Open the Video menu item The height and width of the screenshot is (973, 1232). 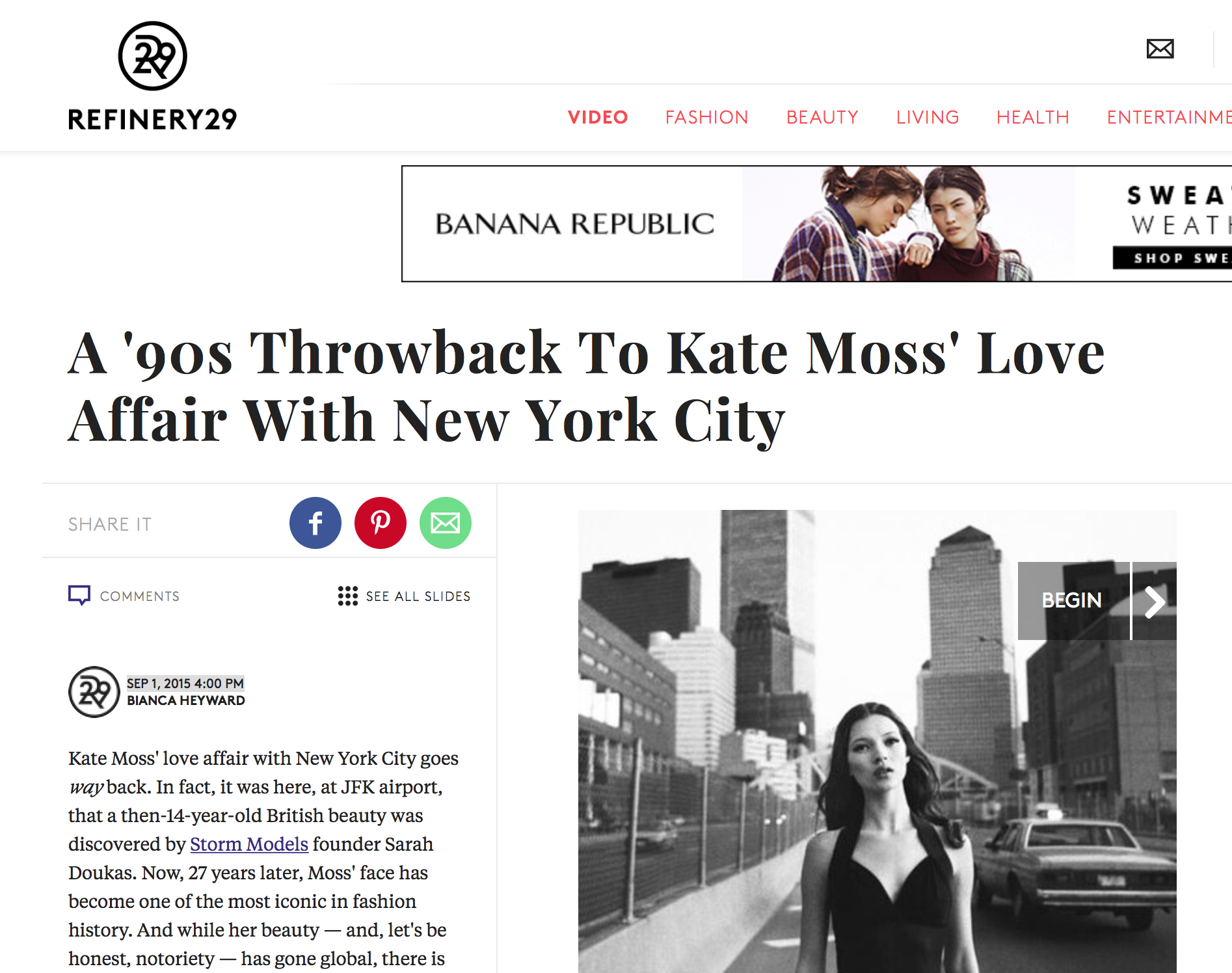click(x=598, y=117)
